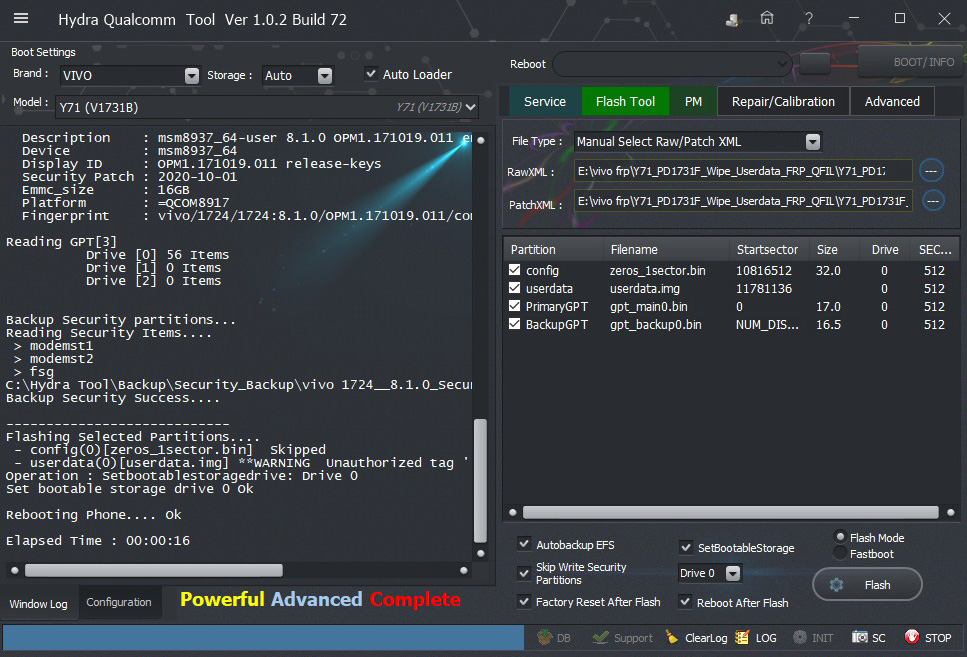The width and height of the screenshot is (967, 657).
Task: Click the Flash button
Action: (x=866, y=585)
